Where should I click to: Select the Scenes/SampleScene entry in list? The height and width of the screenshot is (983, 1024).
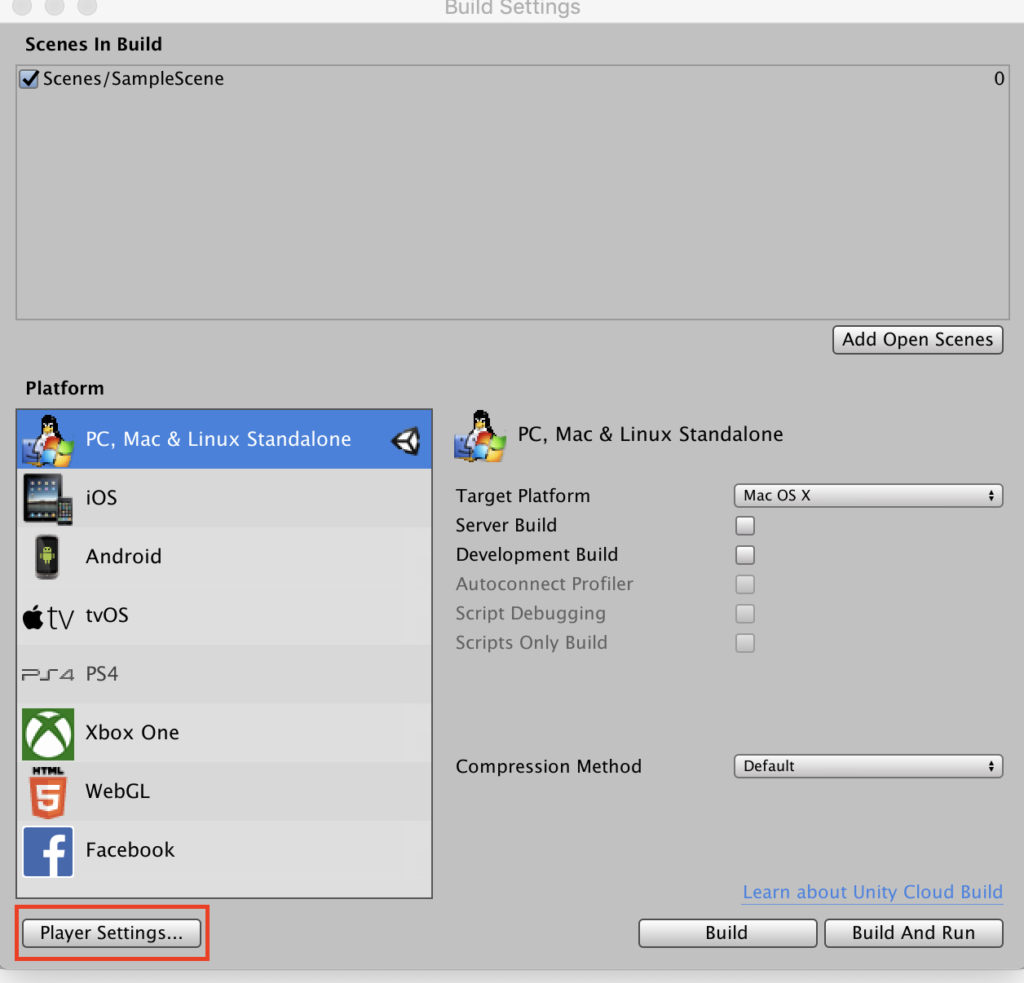(133, 79)
